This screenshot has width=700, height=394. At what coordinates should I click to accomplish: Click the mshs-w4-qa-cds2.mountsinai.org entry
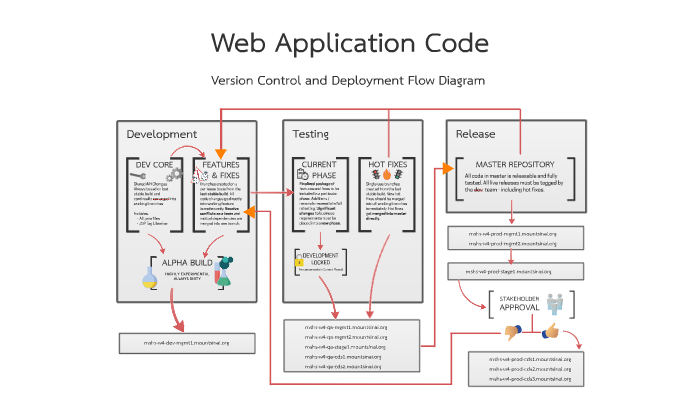(x=343, y=367)
